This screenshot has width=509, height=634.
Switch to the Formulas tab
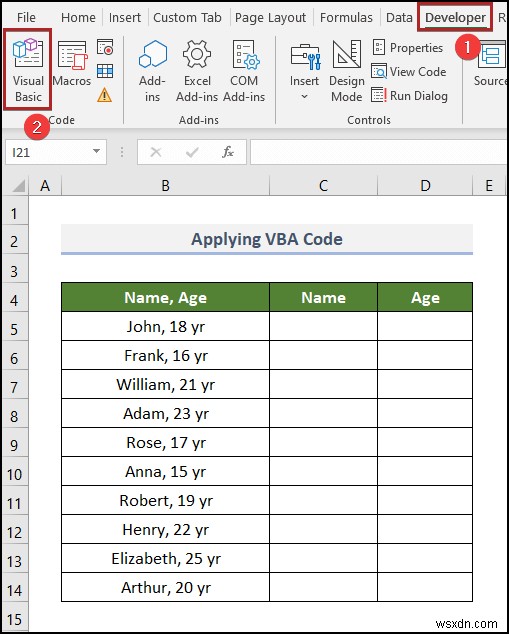(x=346, y=18)
